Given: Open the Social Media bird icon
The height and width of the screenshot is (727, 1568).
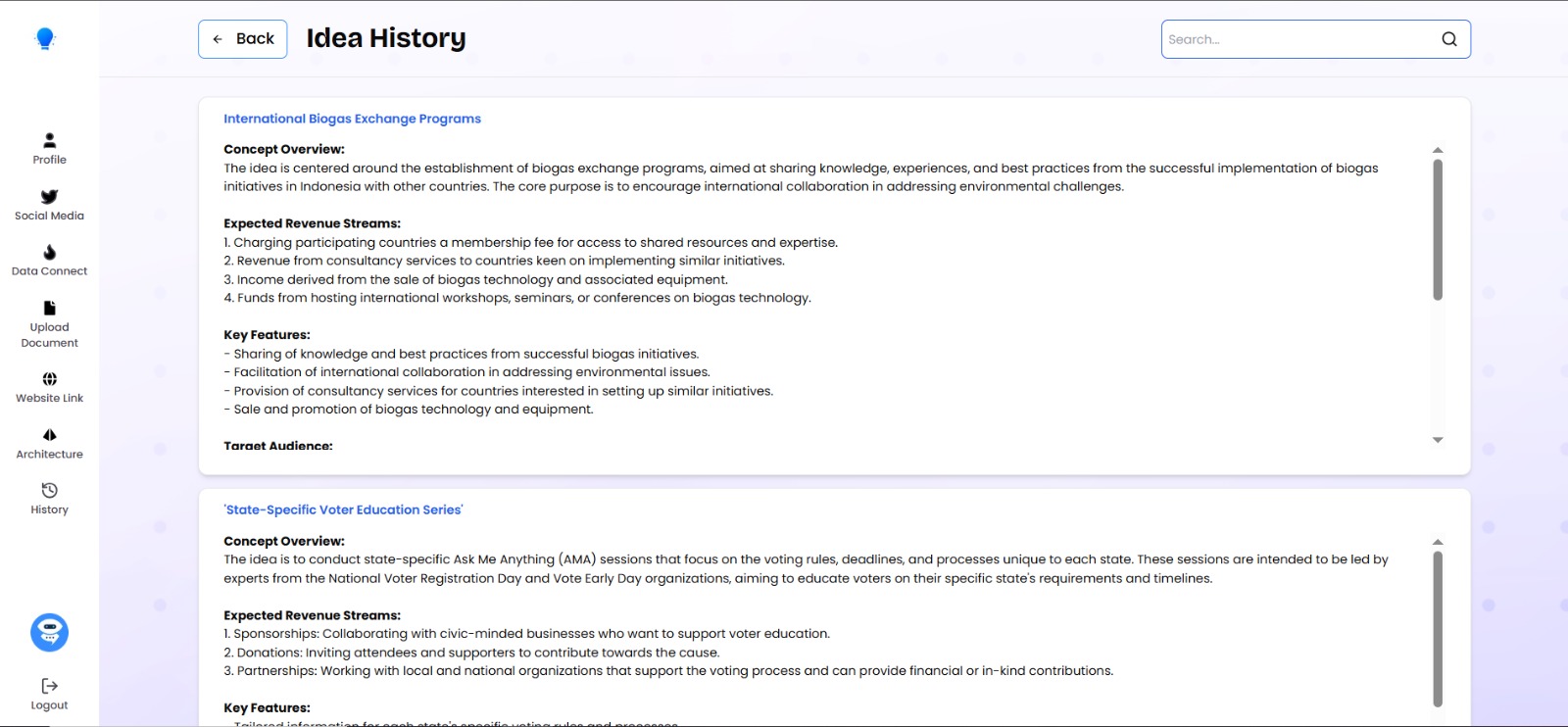Looking at the screenshot, I should click(50, 197).
